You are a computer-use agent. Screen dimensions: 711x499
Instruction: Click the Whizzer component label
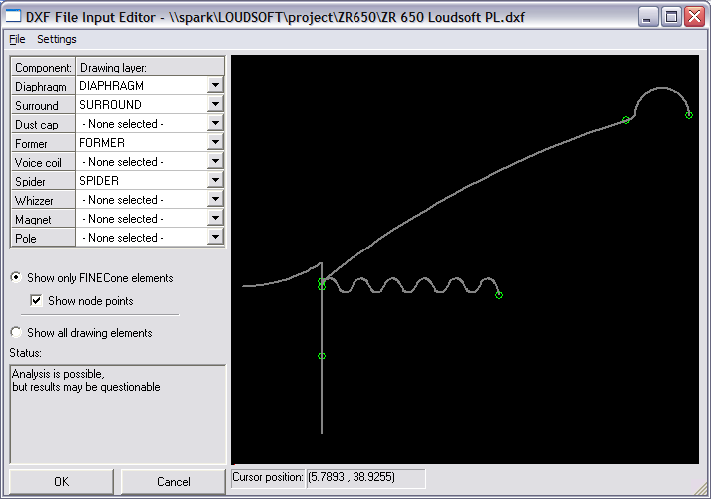[43, 200]
